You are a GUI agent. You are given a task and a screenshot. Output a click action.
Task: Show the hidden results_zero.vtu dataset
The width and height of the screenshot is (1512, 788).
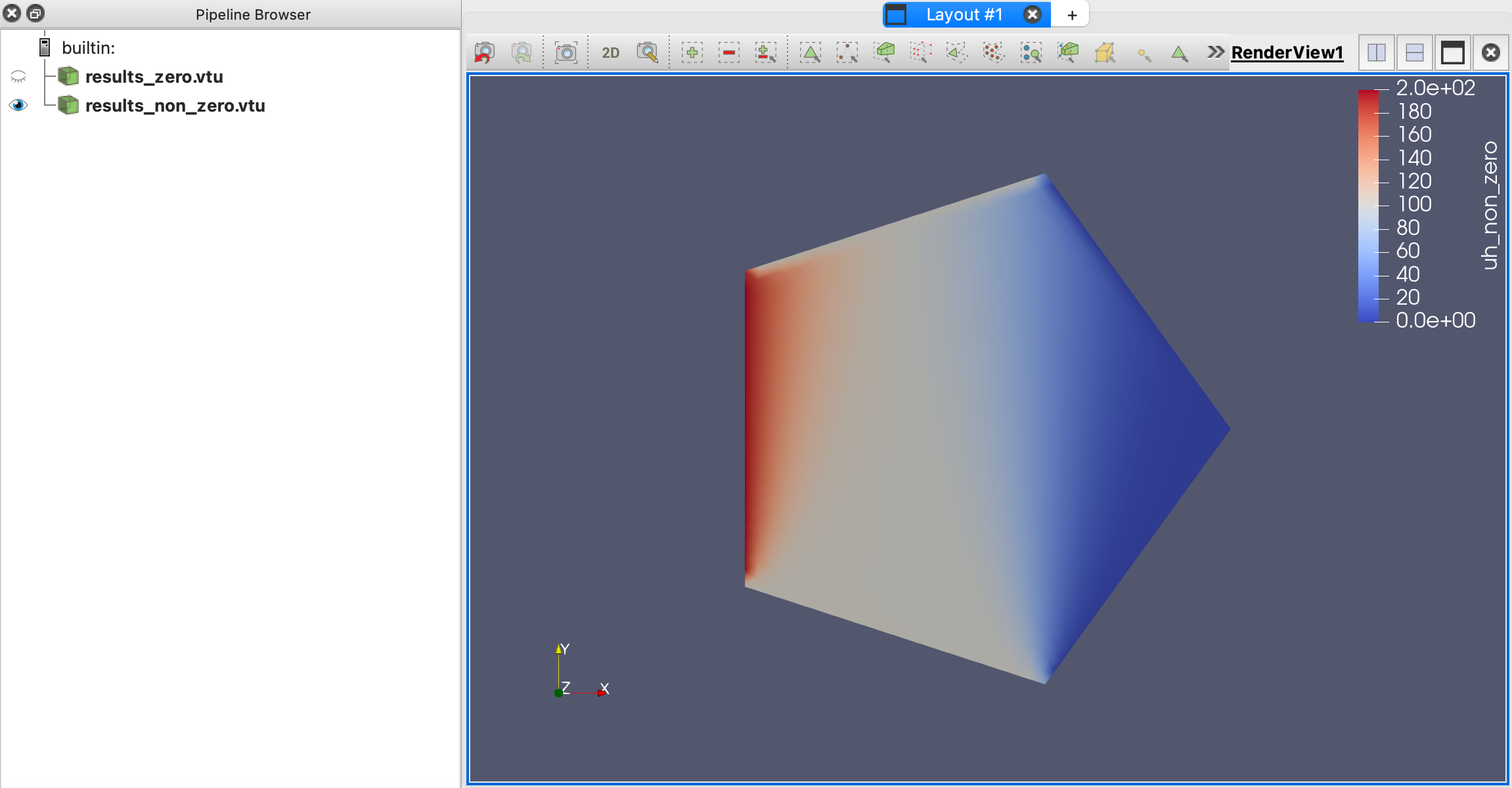(18, 77)
